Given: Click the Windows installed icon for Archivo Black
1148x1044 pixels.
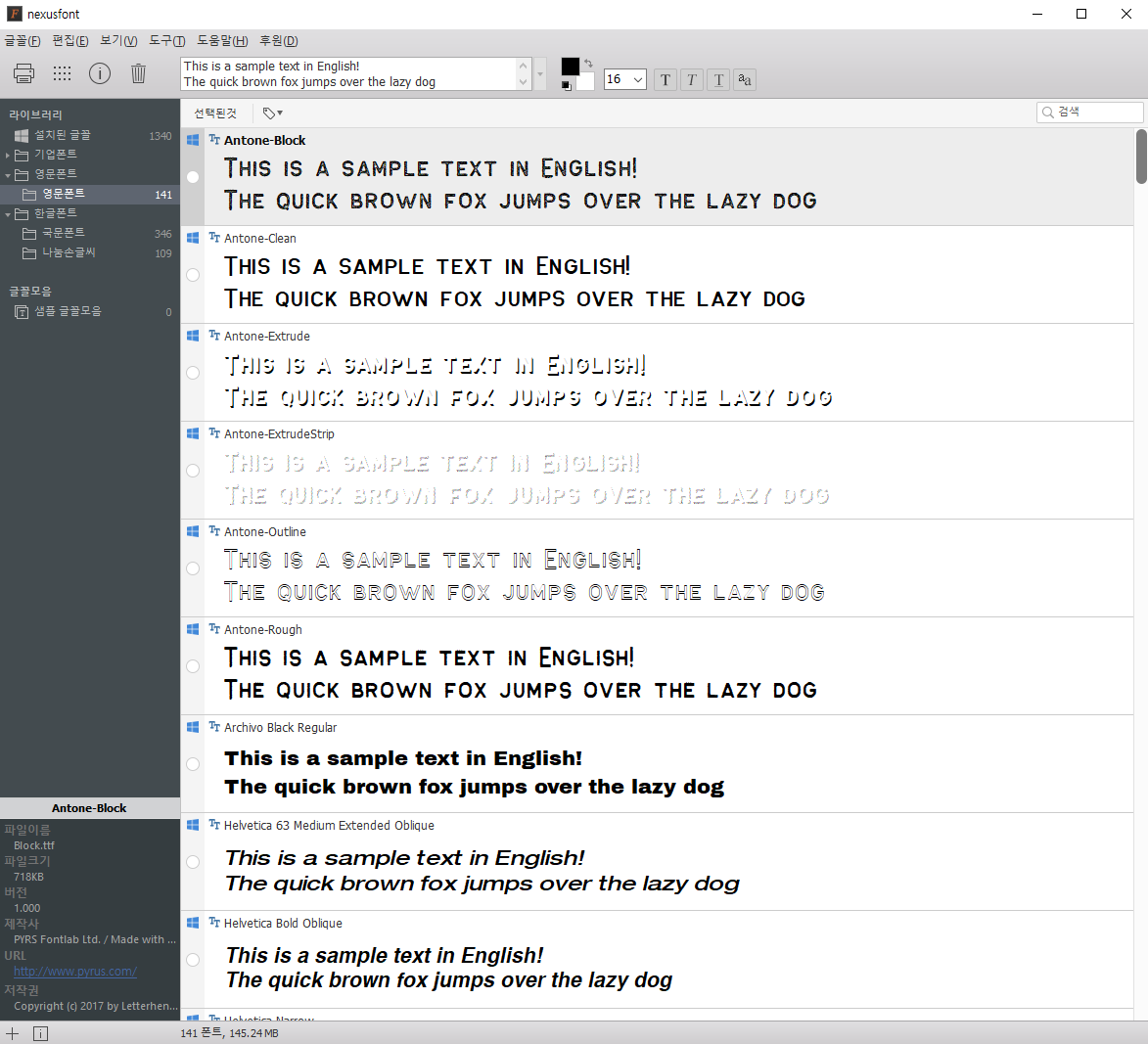Looking at the screenshot, I should 193,727.
